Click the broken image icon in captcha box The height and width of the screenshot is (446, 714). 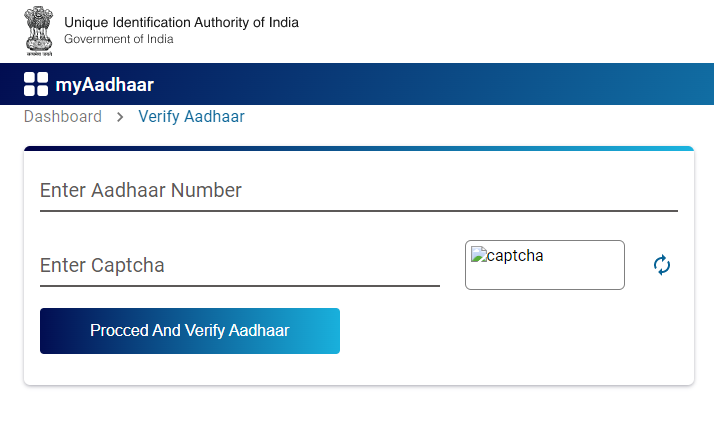pyautogui.click(x=479, y=255)
